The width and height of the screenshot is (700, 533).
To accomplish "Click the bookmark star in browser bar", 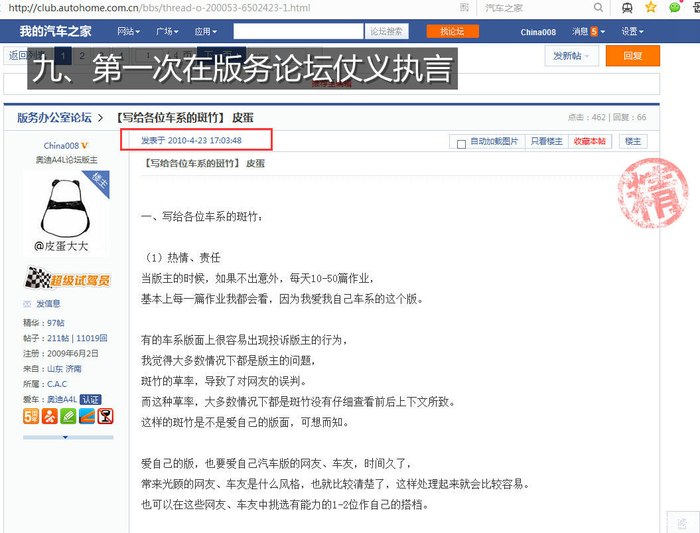I will [x=650, y=8].
